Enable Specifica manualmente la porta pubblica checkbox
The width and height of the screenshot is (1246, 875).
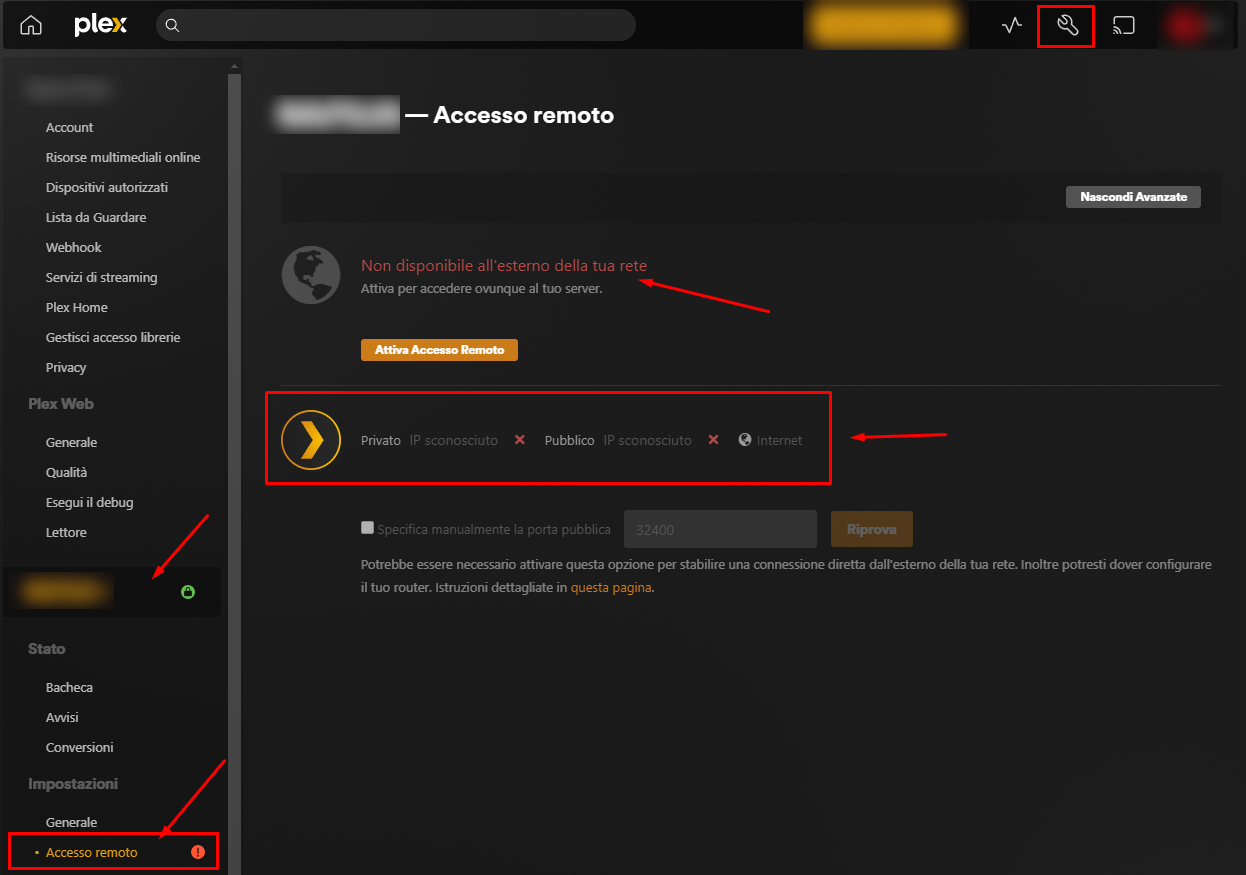[x=367, y=528]
